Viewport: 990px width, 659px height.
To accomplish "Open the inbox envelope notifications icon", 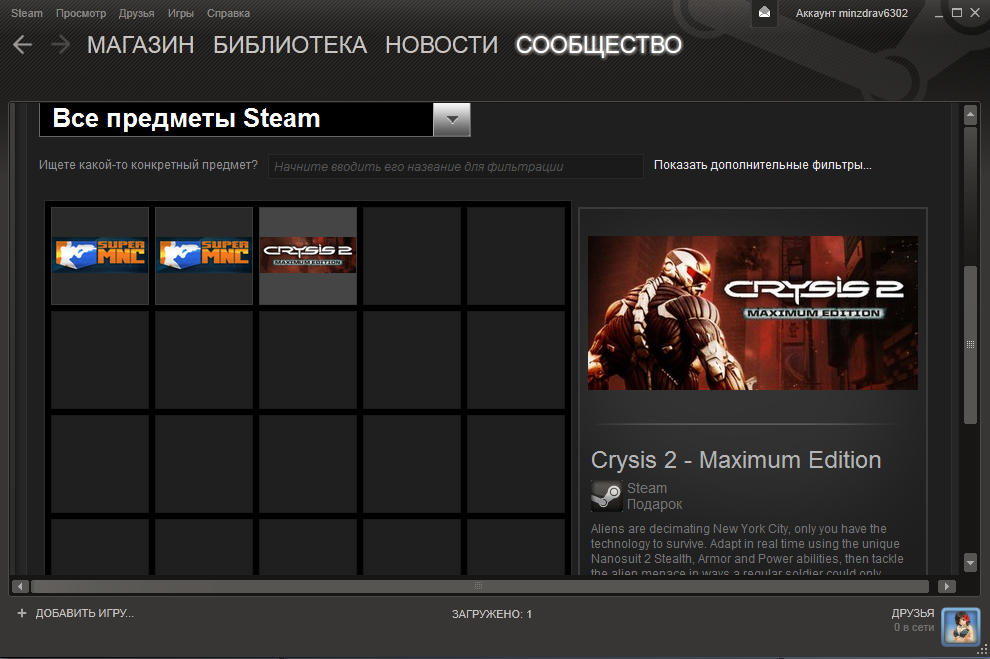I will [764, 13].
